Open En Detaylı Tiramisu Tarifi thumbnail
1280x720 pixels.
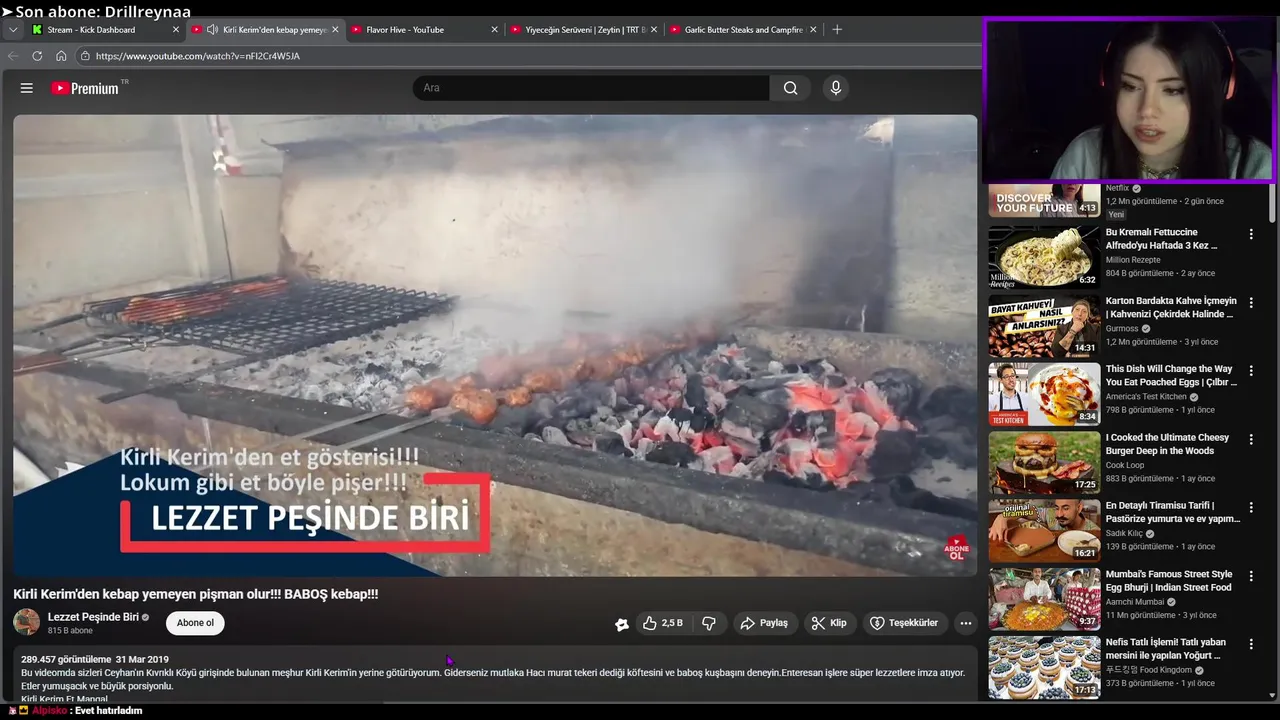1044,531
